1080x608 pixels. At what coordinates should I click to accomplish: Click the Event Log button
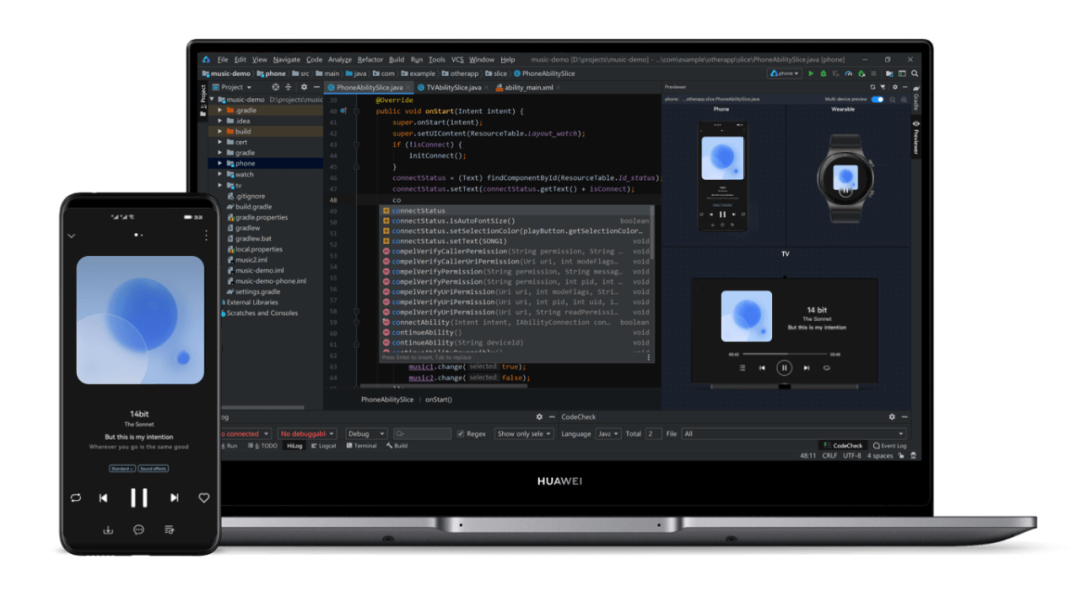(889, 446)
